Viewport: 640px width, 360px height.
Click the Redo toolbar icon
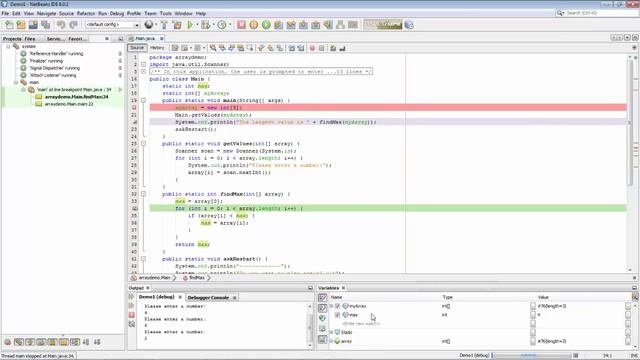[x=73, y=25]
